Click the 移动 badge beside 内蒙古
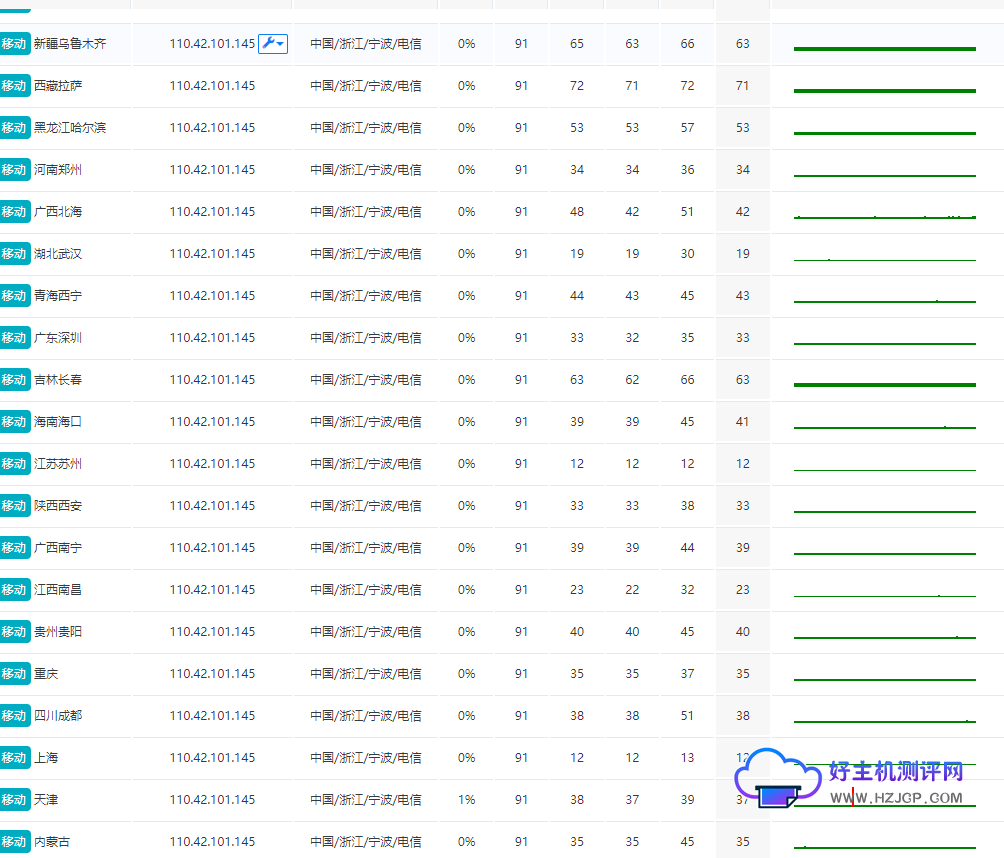 coord(14,842)
